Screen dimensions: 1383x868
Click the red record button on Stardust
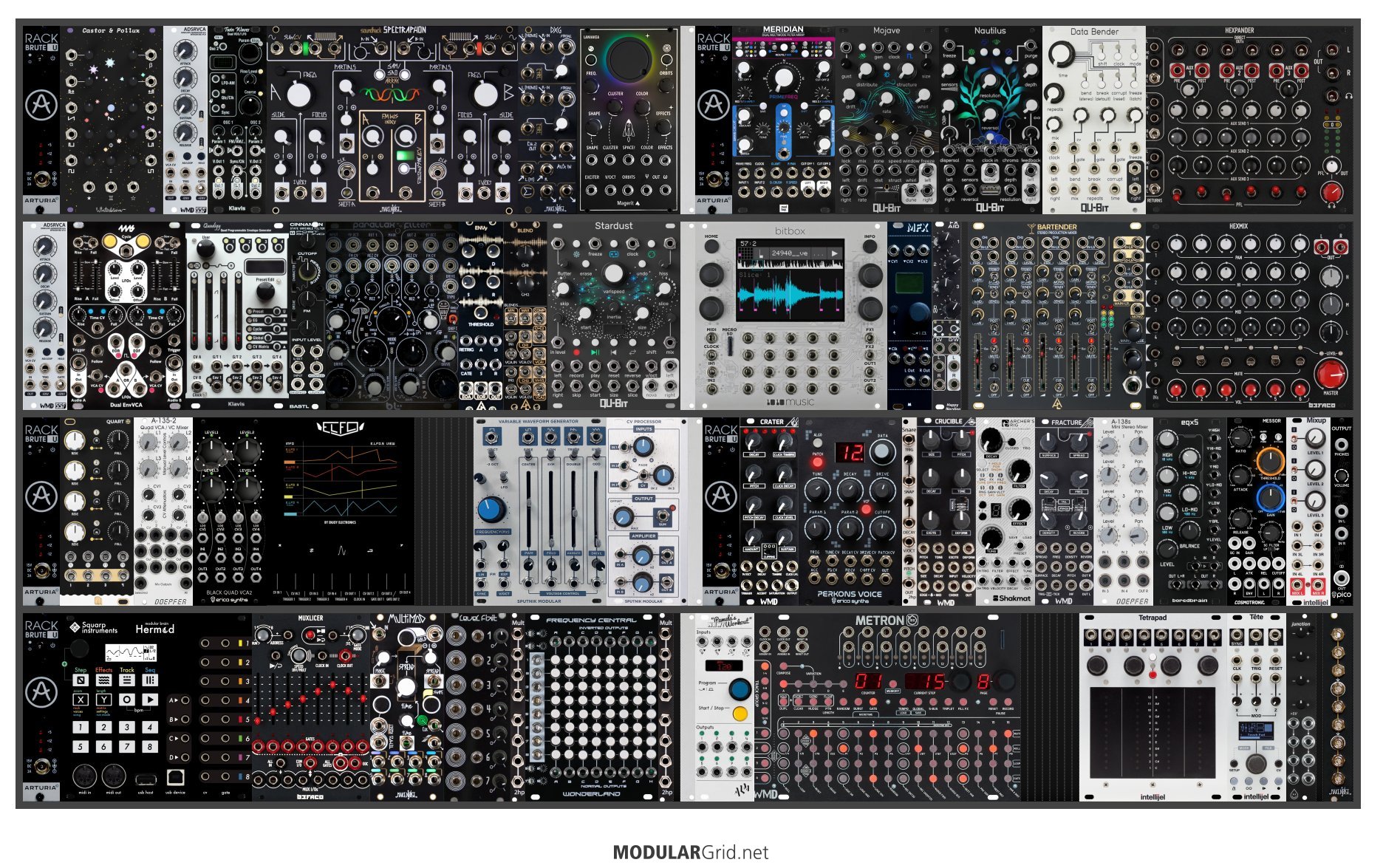(x=576, y=352)
